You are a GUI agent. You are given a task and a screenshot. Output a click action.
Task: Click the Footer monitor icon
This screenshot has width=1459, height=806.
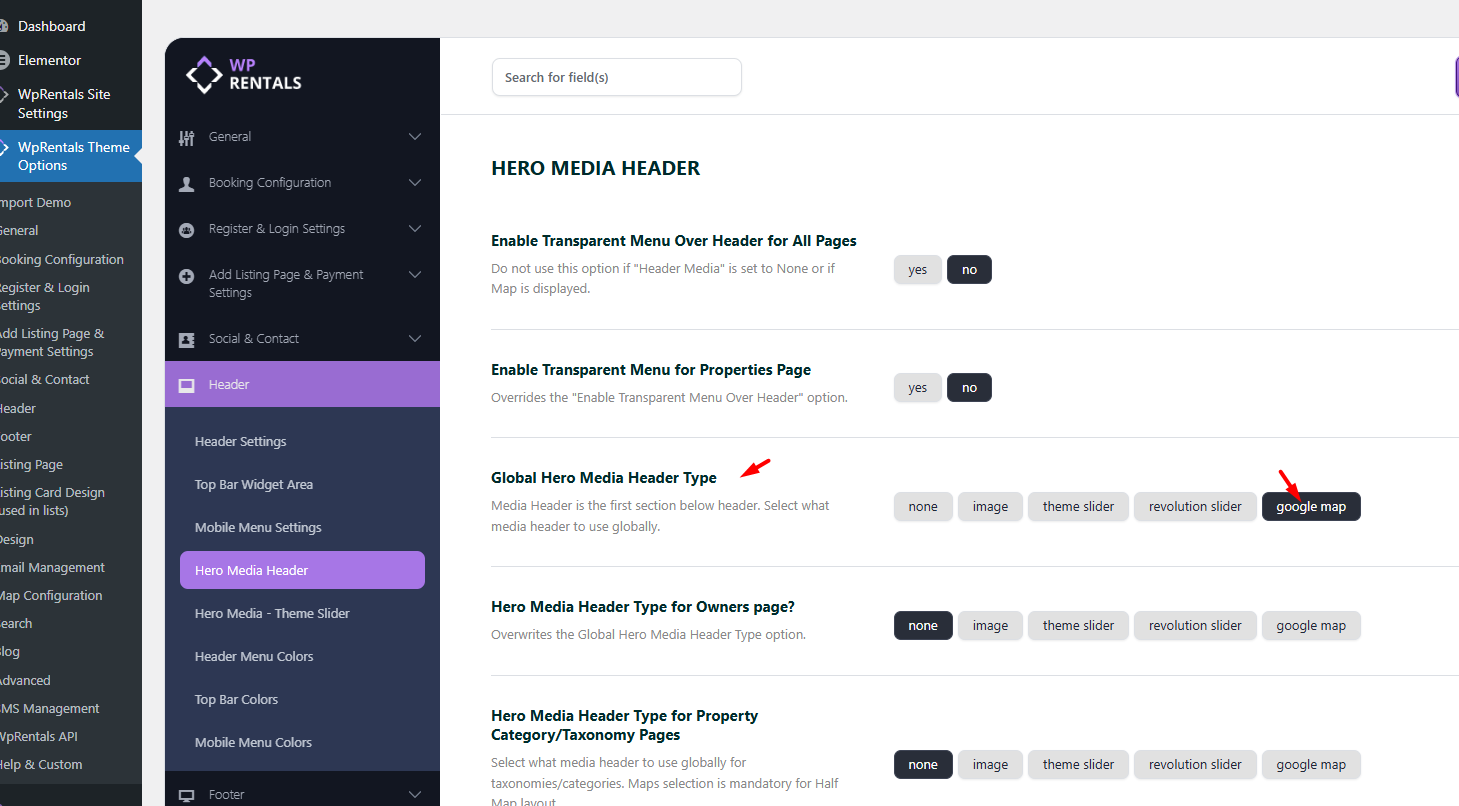click(186, 795)
